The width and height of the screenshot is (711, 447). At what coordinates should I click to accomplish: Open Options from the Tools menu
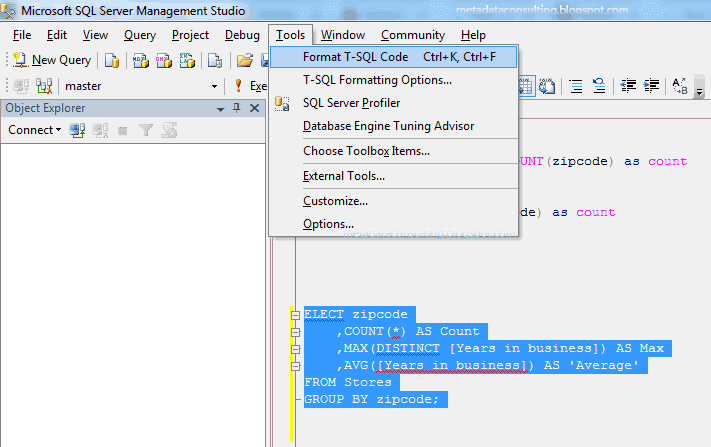(x=394, y=224)
